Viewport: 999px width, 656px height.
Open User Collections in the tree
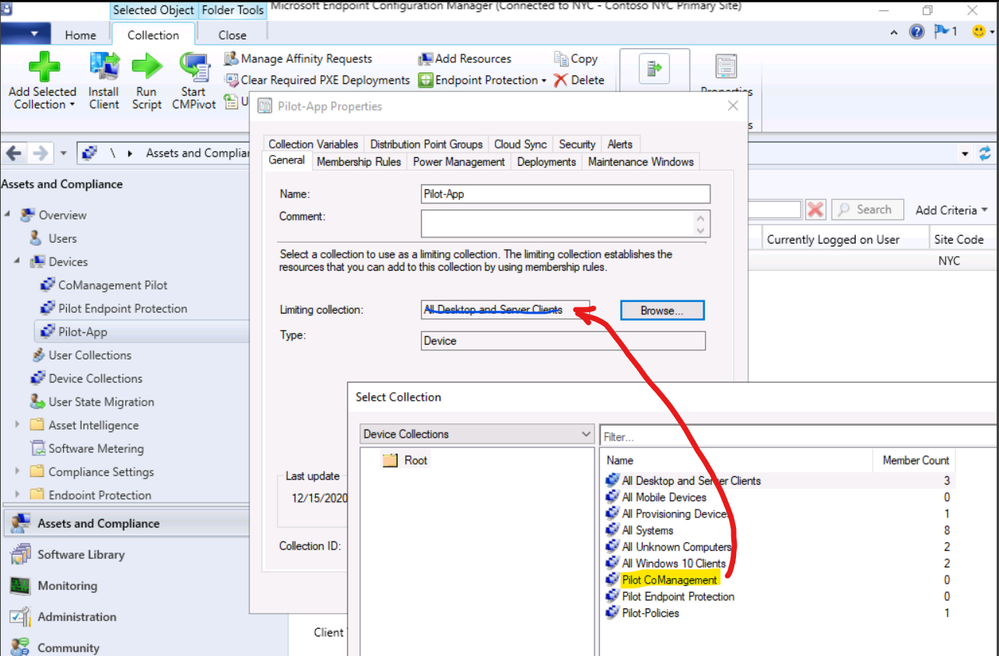[90, 355]
